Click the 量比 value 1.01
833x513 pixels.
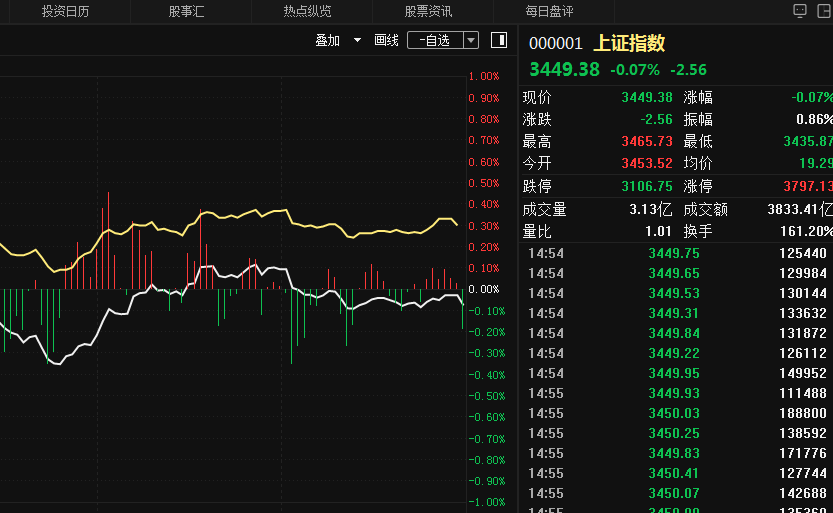coord(658,231)
